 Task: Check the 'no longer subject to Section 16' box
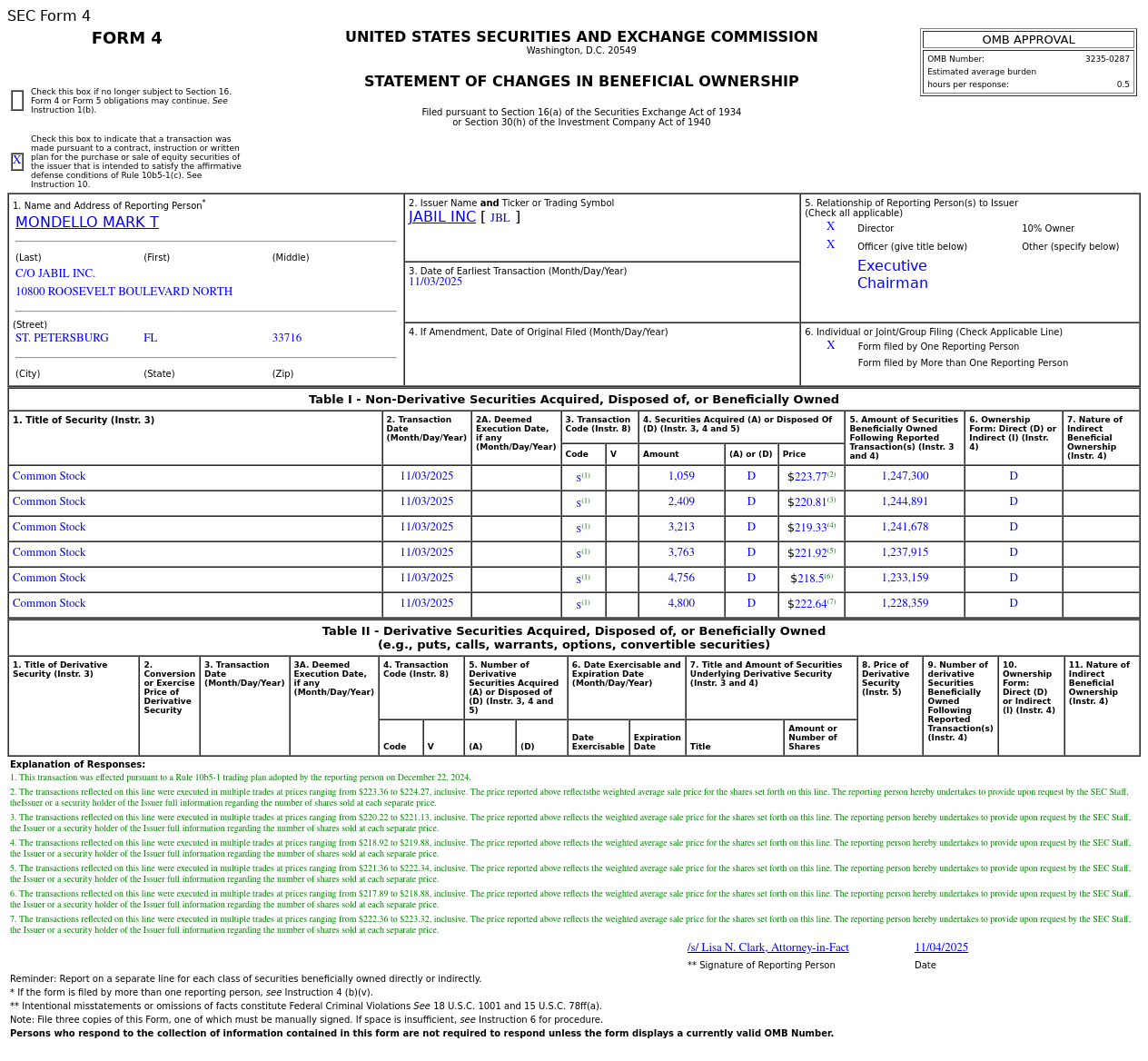[x=17, y=101]
